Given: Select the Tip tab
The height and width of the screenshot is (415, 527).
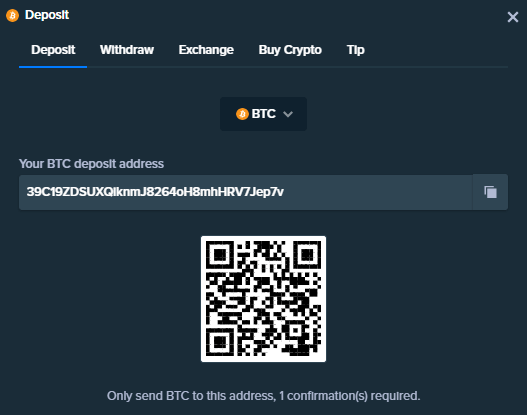Looking at the screenshot, I should (x=356, y=50).
